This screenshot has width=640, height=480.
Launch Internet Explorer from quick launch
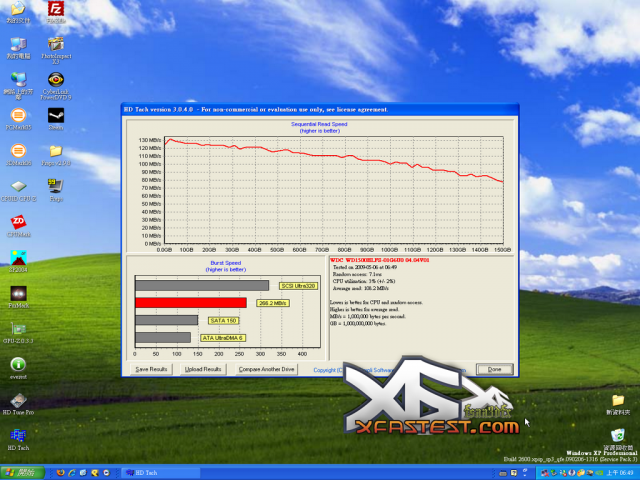(x=72, y=473)
